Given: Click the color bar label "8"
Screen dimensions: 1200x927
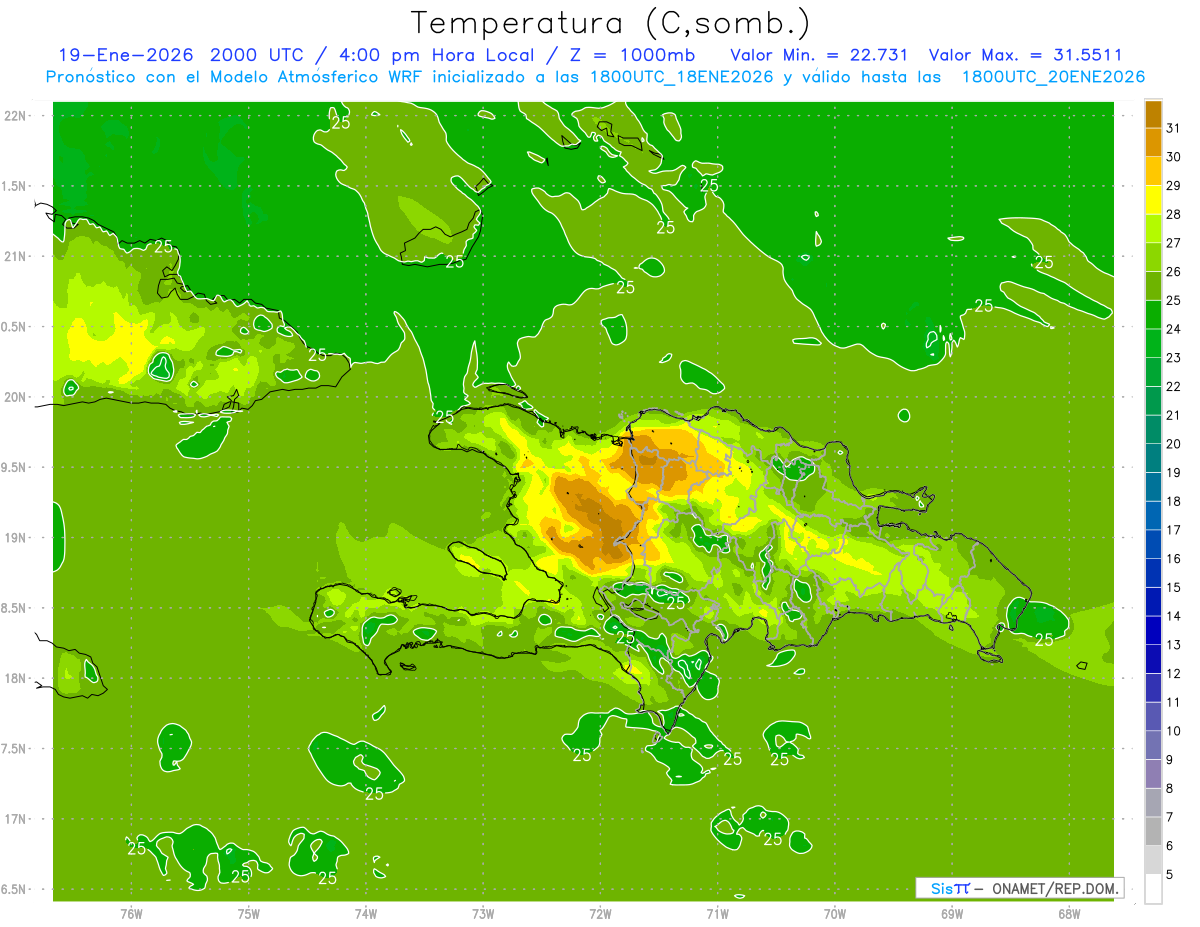Looking at the screenshot, I should point(1169,789).
